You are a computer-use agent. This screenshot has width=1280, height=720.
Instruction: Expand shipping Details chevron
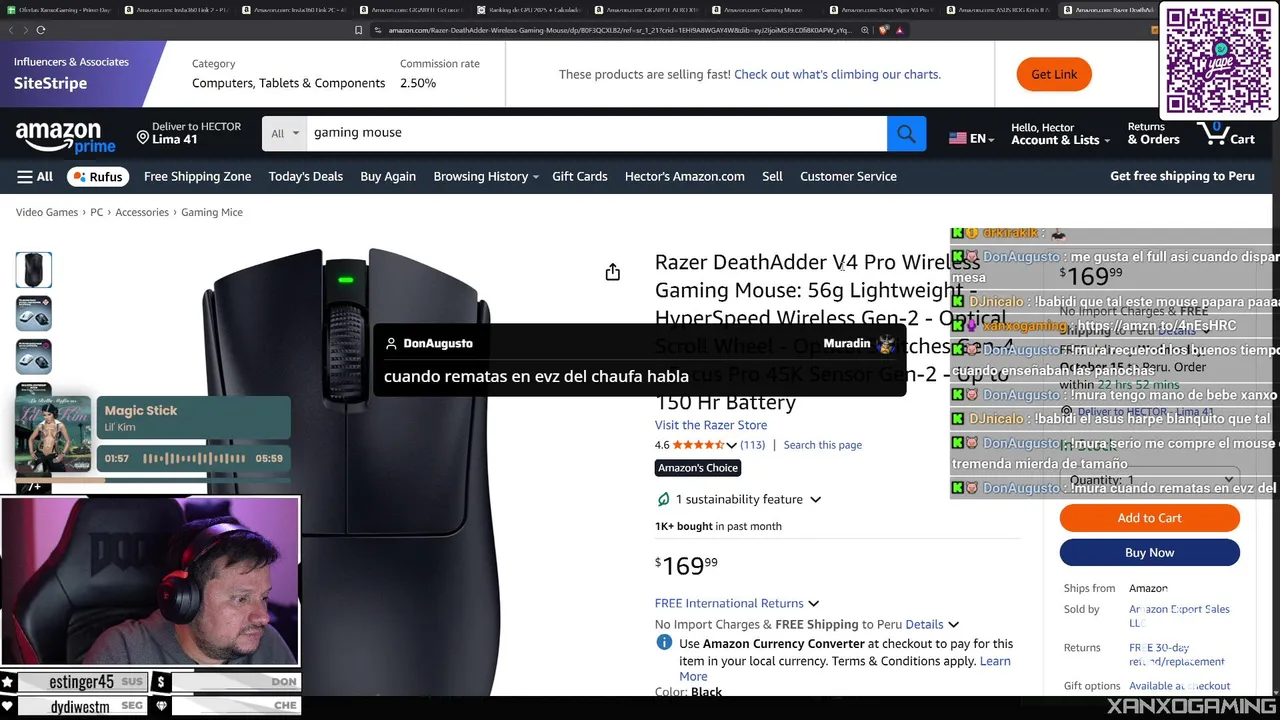(953, 625)
